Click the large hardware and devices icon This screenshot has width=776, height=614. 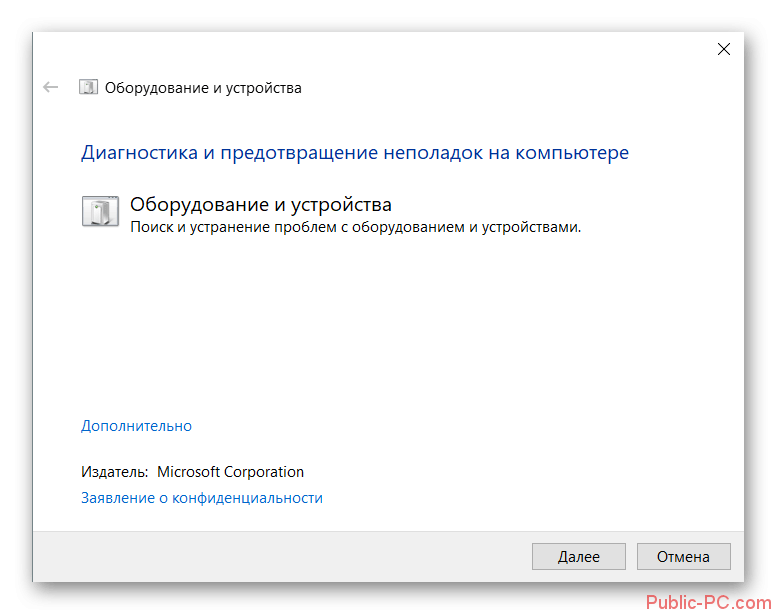tap(100, 211)
